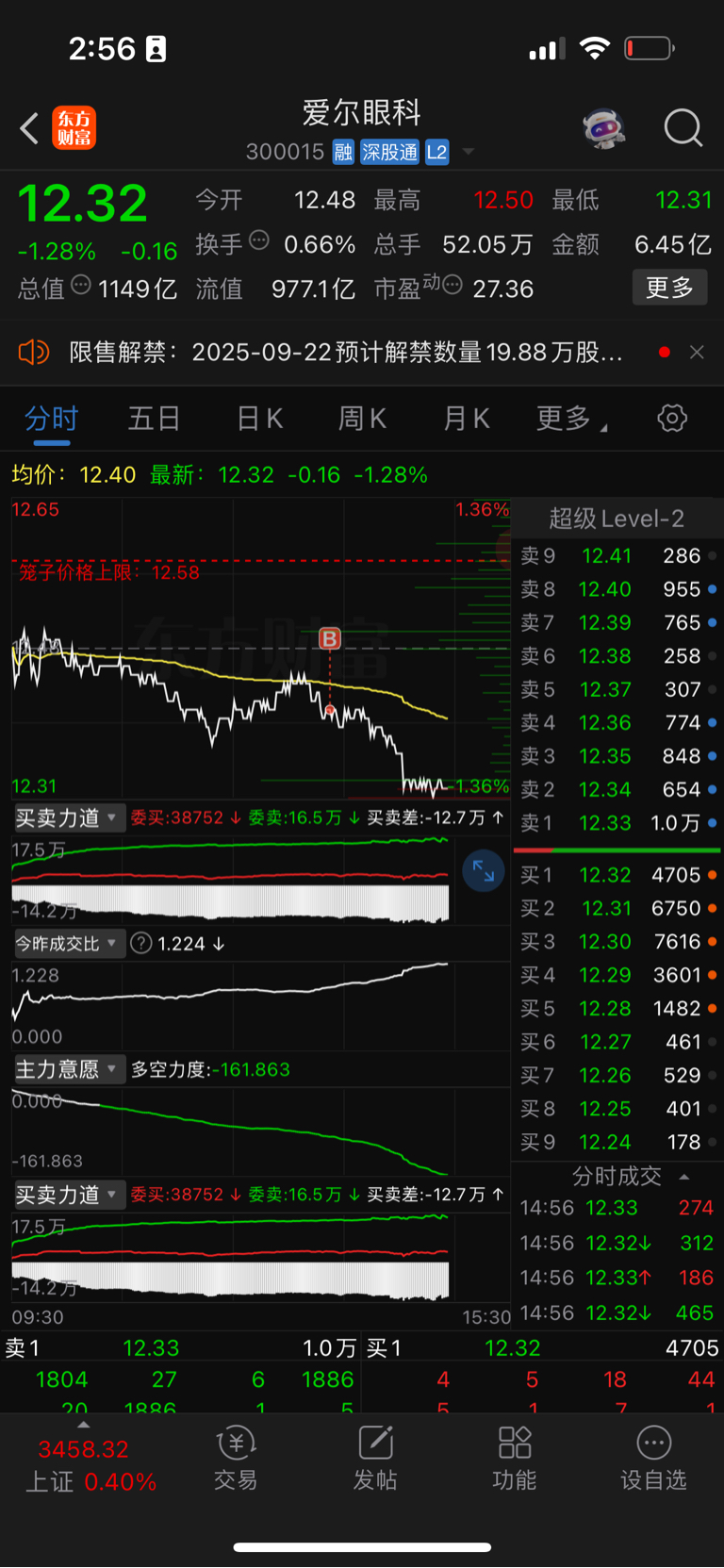Tap the 总值 info icon
The height and width of the screenshot is (1568, 724).
[x=81, y=284]
